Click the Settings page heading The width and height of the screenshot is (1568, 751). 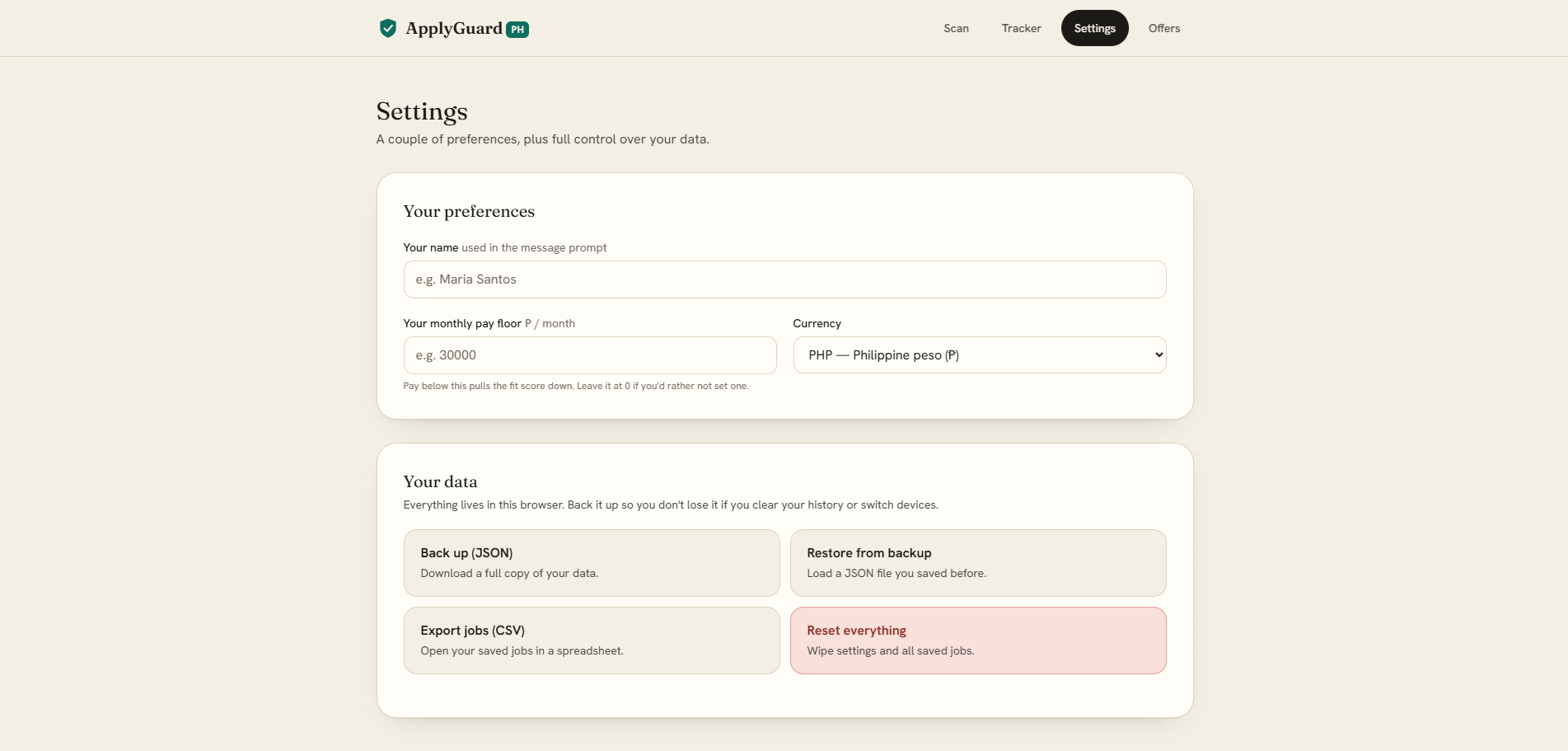422,111
